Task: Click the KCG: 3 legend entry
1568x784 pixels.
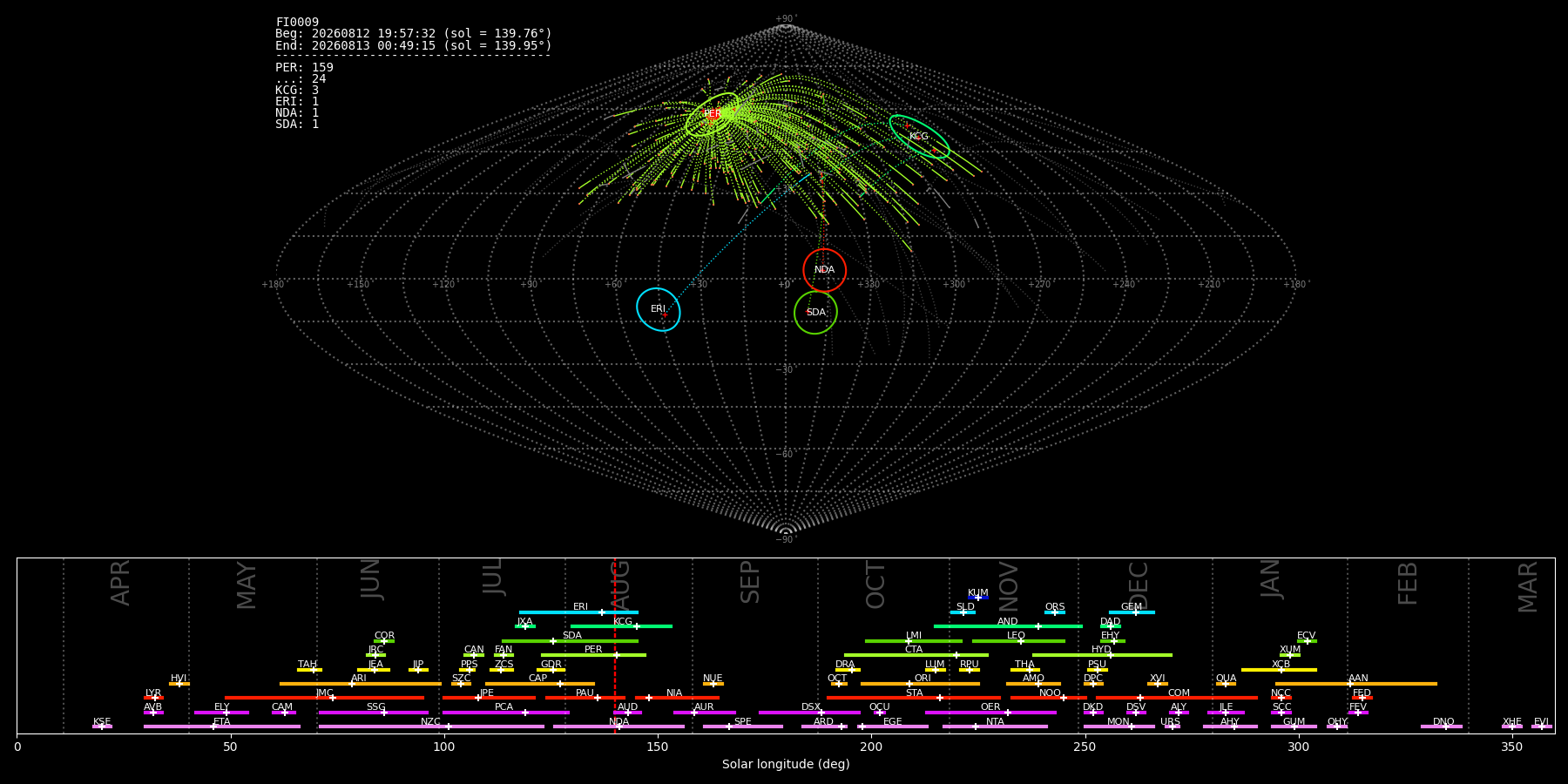Action: point(297,90)
